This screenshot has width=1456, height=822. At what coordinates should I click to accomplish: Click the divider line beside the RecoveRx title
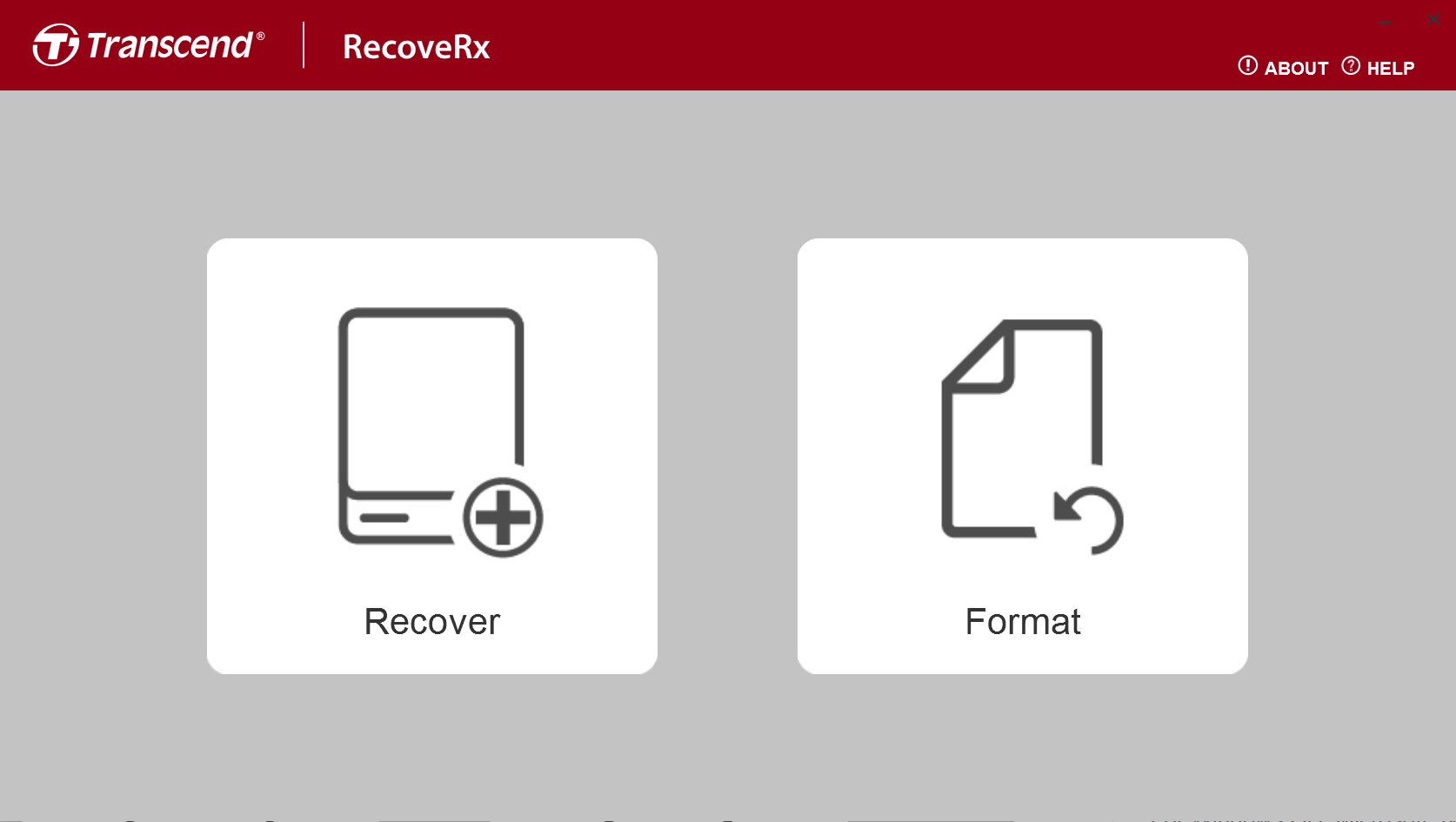304,45
